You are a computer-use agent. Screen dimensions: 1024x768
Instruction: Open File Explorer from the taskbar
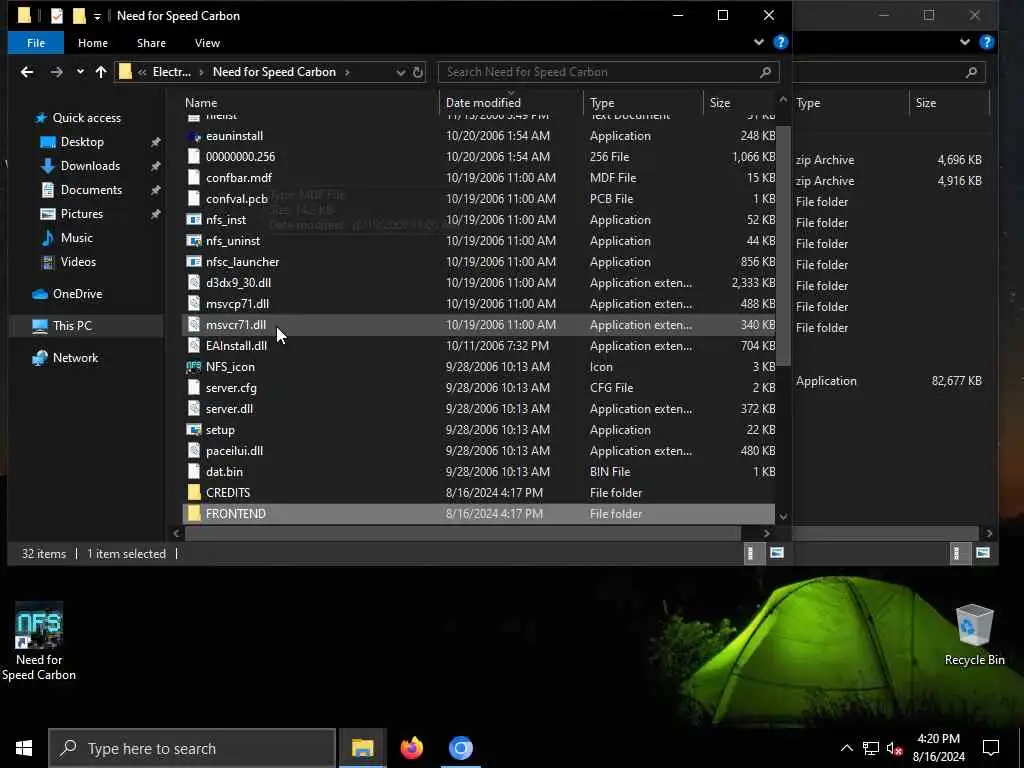[x=362, y=748]
